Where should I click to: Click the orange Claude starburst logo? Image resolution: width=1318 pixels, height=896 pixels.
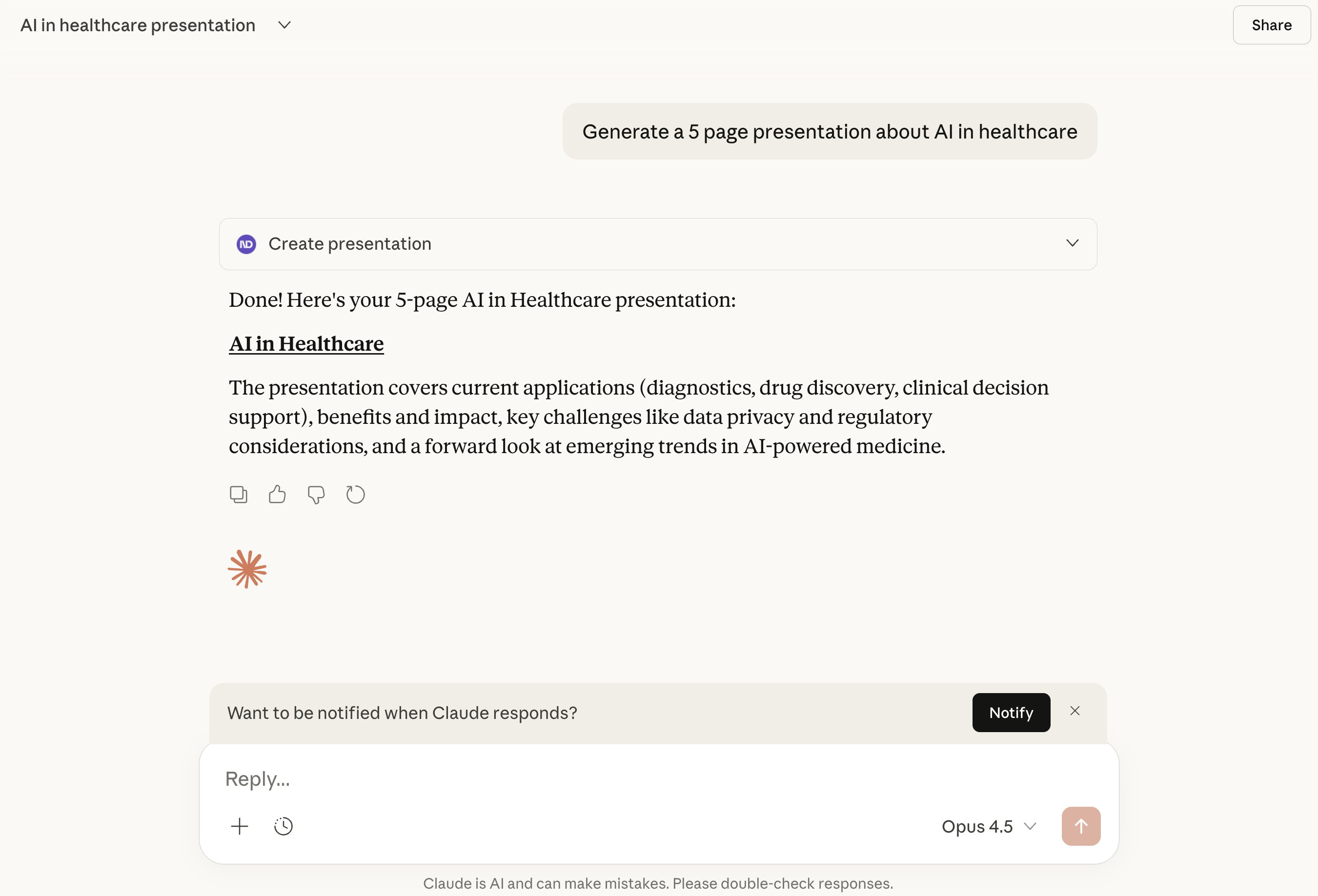pyautogui.click(x=247, y=569)
